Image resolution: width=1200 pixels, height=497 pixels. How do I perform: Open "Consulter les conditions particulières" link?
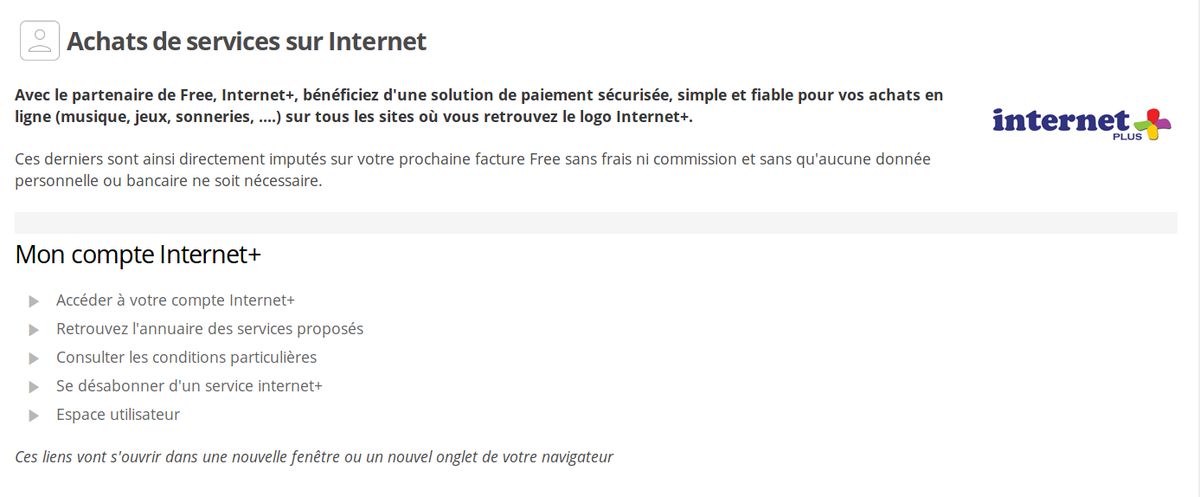(x=186, y=357)
